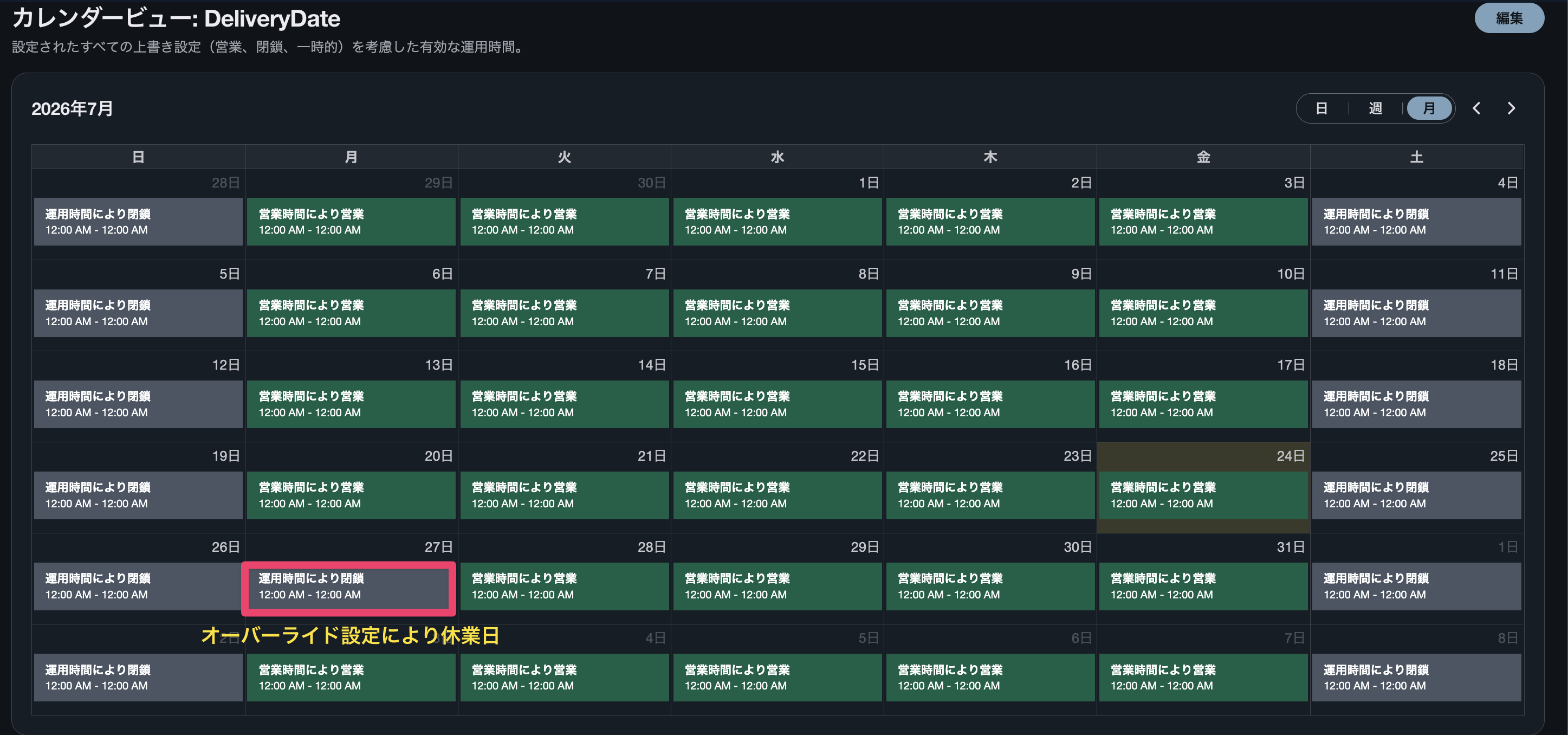Select the closed event on Saturday 25日

point(1416,495)
